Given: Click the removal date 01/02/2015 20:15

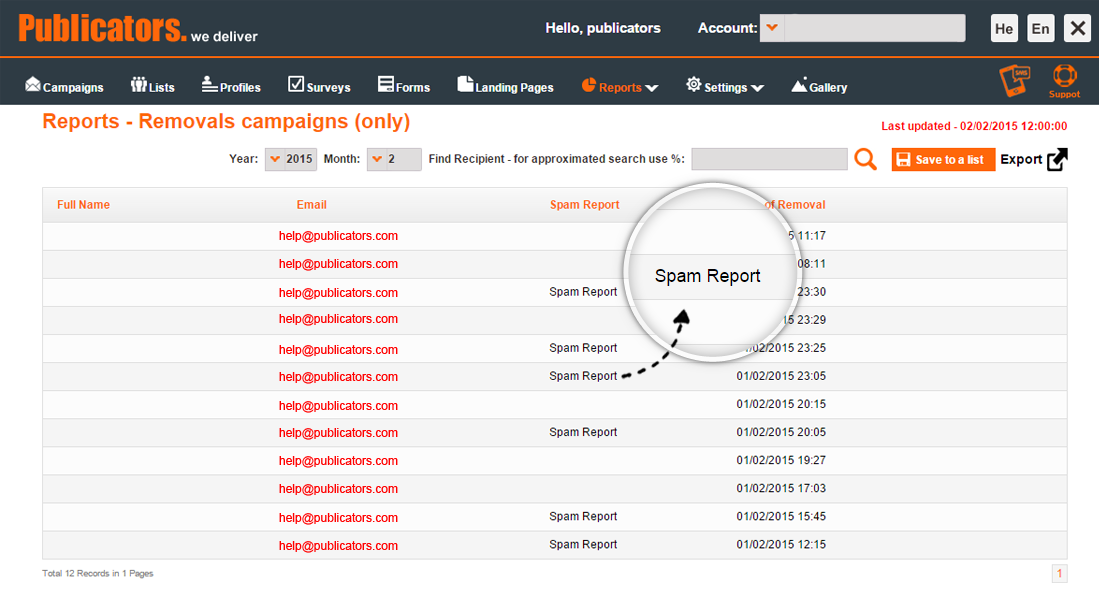Looking at the screenshot, I should click(781, 404).
